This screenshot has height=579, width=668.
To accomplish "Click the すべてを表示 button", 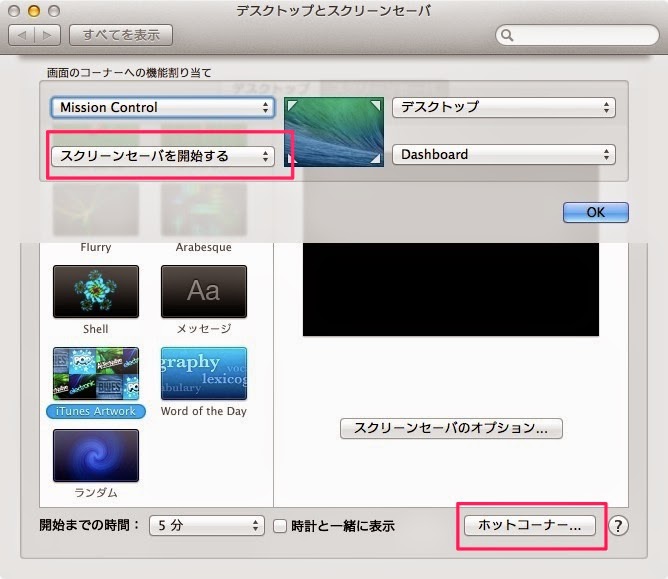I will point(121,35).
